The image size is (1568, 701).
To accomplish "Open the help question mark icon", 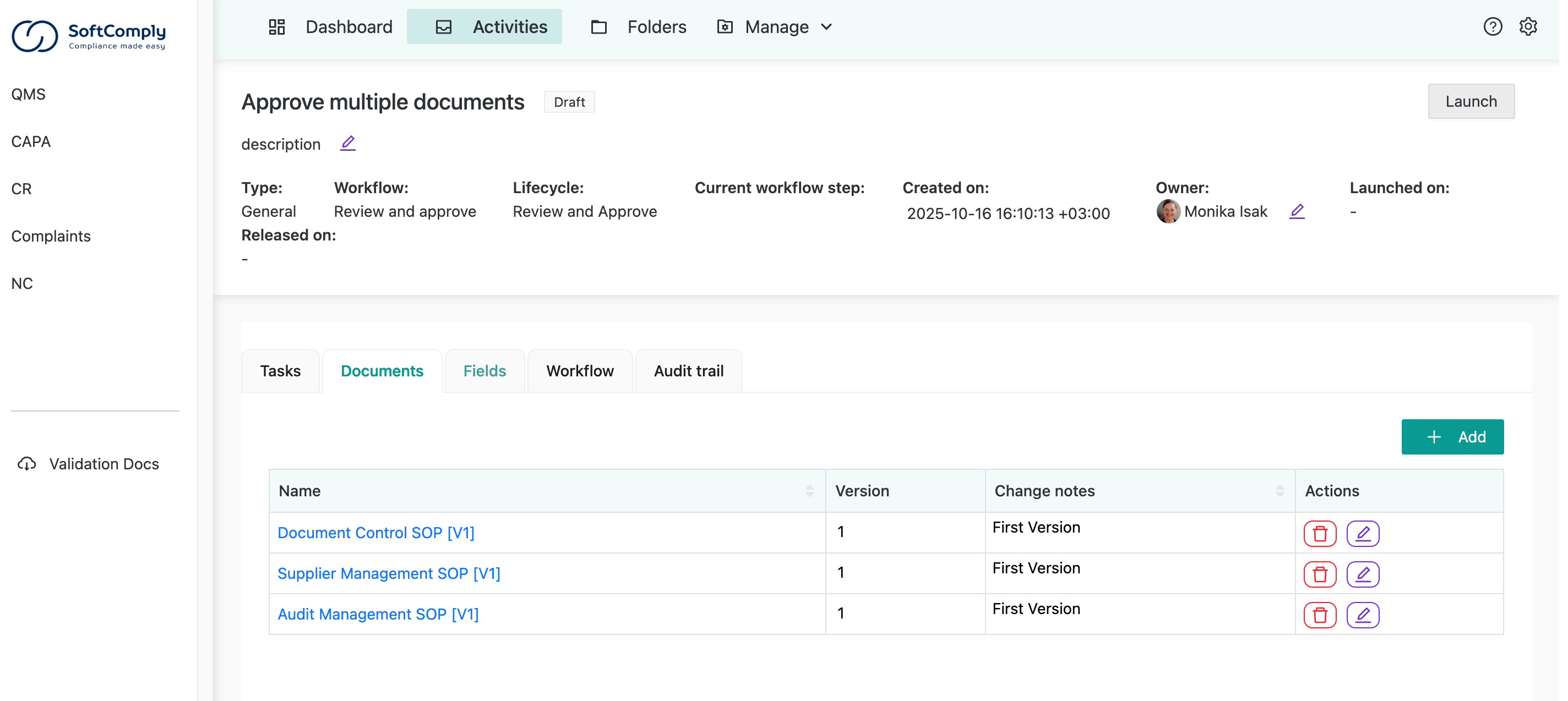I will (1492, 27).
